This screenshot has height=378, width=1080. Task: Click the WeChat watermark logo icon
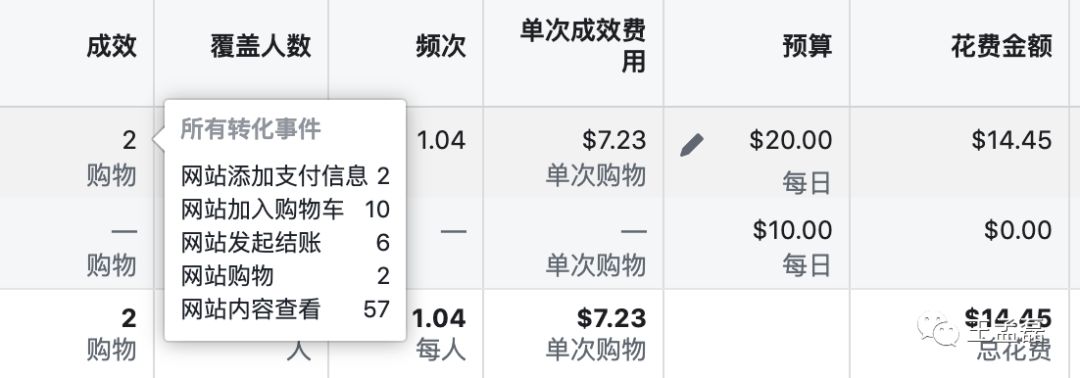(x=938, y=328)
